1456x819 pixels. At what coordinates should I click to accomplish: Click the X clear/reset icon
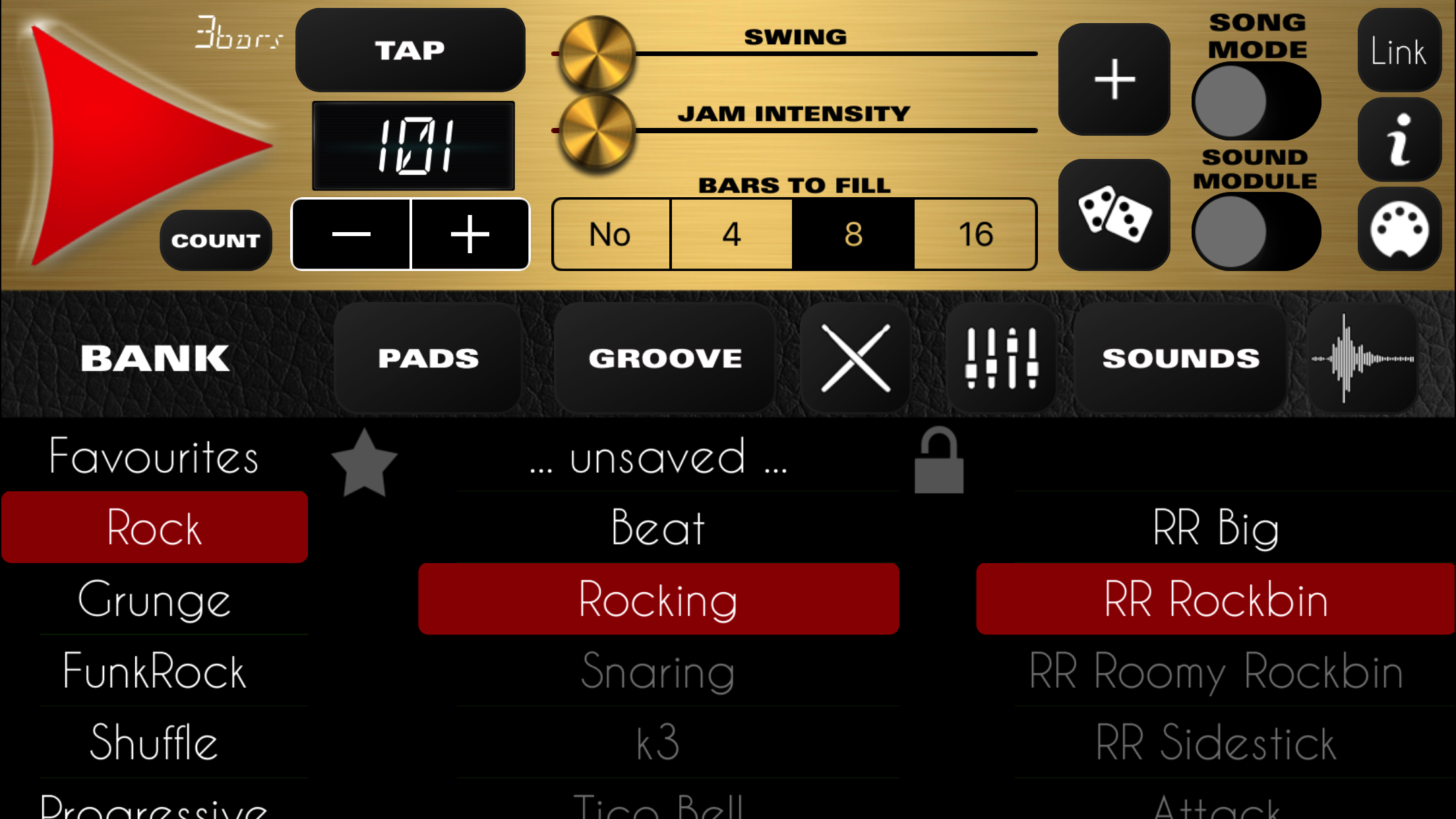[856, 358]
